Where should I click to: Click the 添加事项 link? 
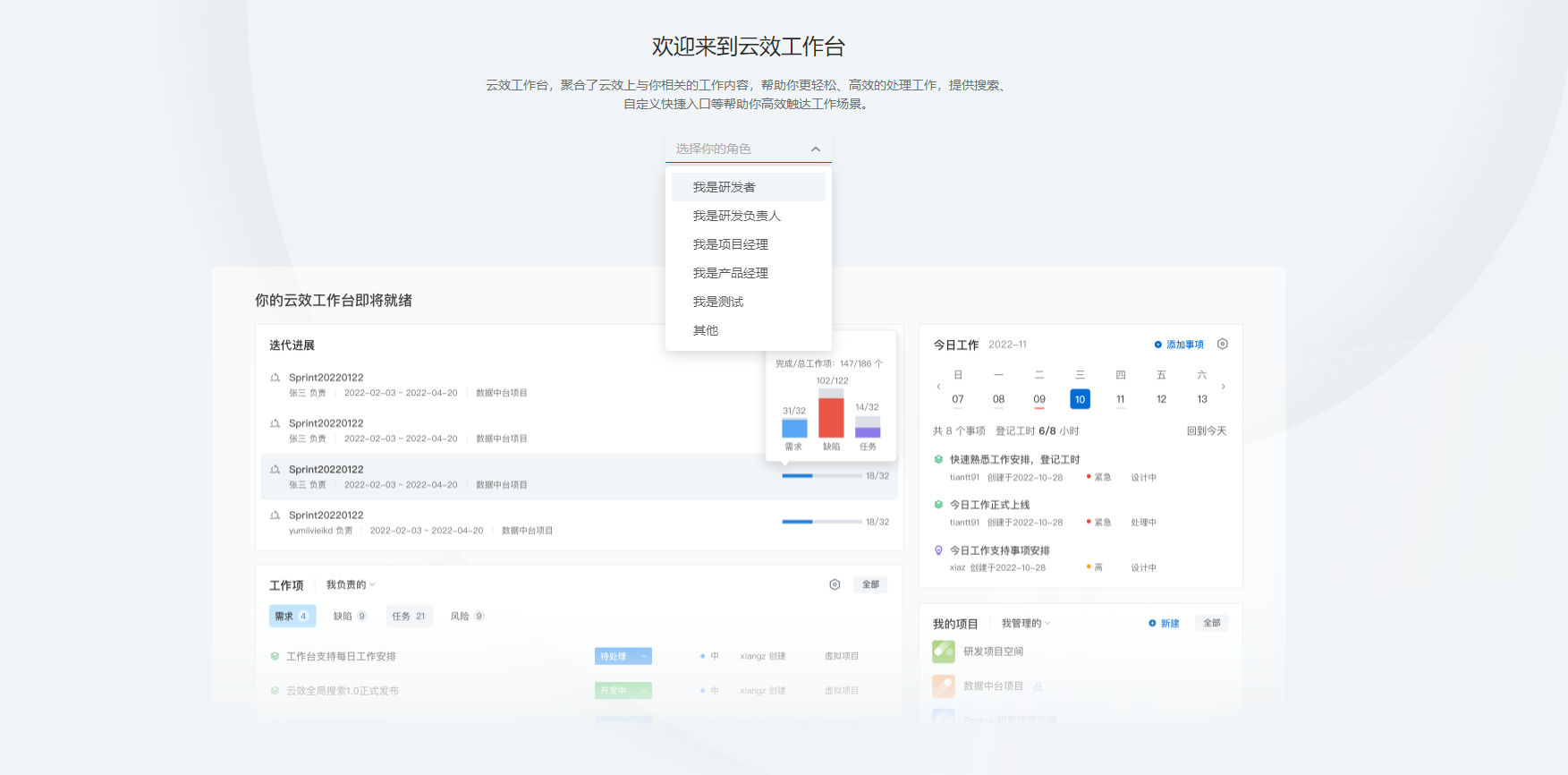pyautogui.click(x=1179, y=345)
